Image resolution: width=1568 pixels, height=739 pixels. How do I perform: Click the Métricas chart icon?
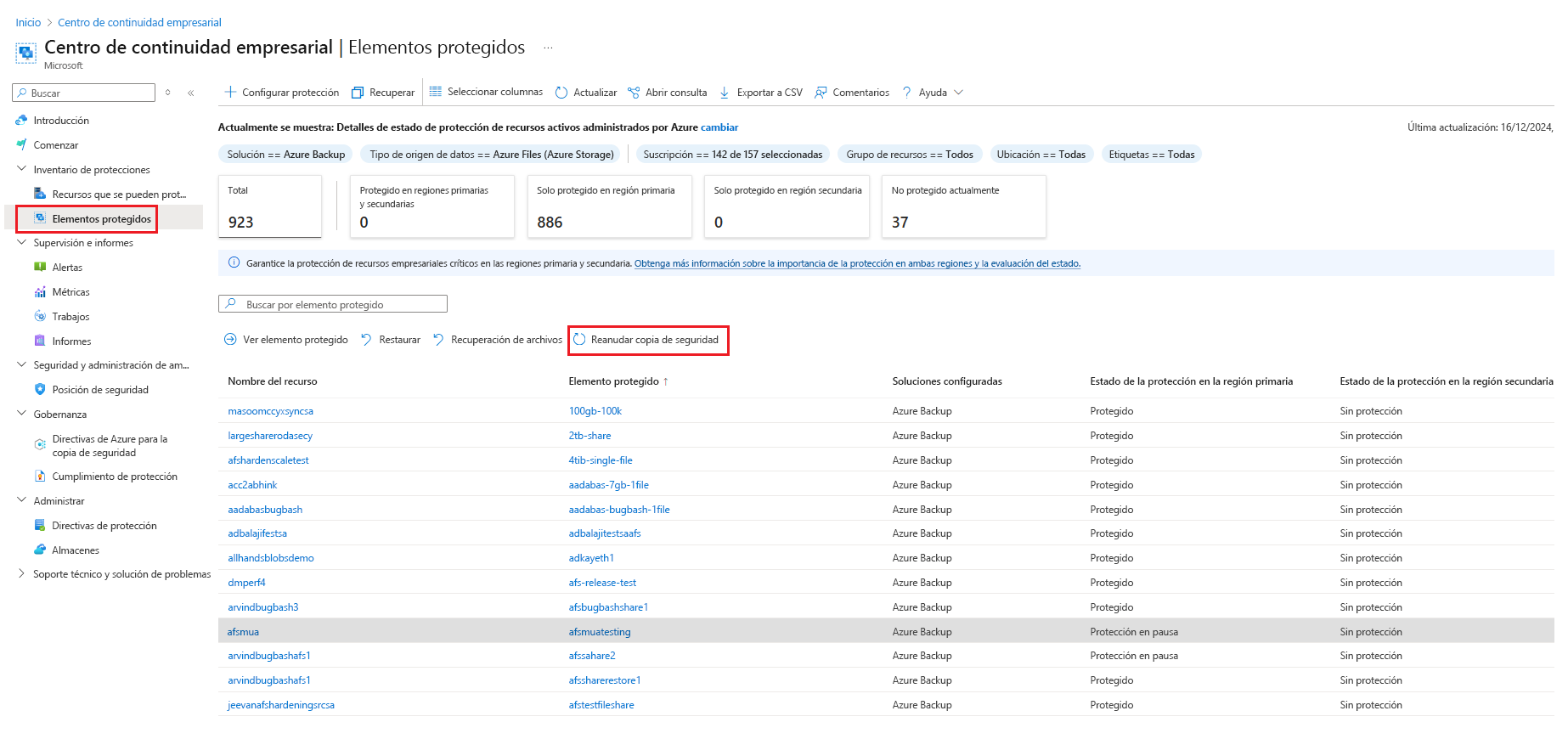point(40,292)
